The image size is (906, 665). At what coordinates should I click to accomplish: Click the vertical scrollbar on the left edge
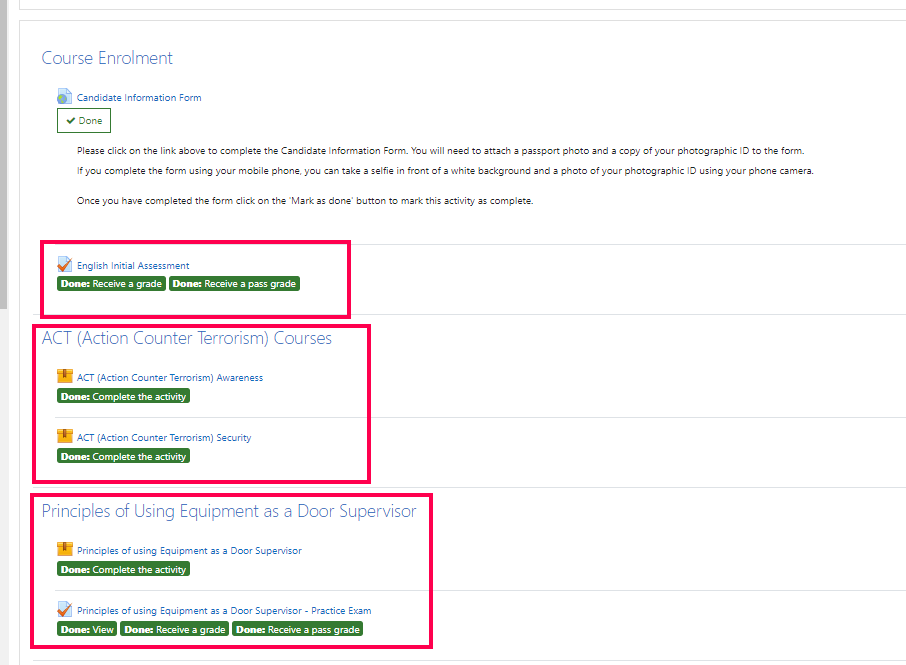point(3,154)
